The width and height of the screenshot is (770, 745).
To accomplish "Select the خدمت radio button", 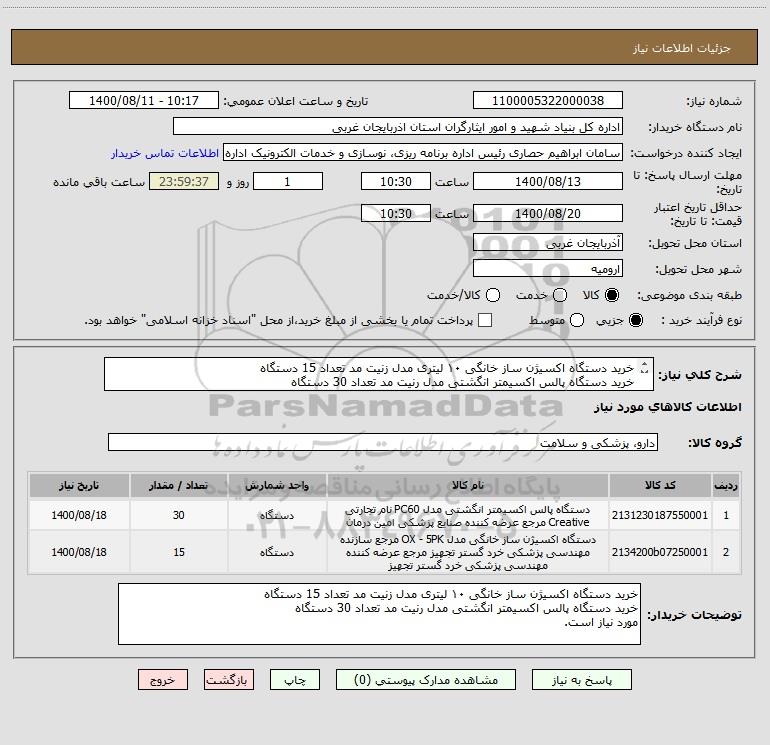I will pyautogui.click(x=560, y=295).
